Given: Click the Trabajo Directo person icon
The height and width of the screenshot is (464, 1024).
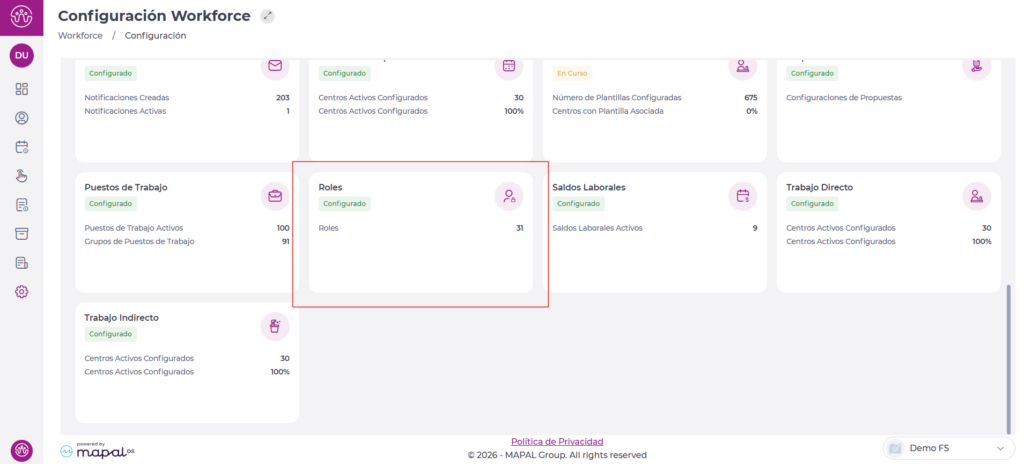Looking at the screenshot, I should 976,196.
